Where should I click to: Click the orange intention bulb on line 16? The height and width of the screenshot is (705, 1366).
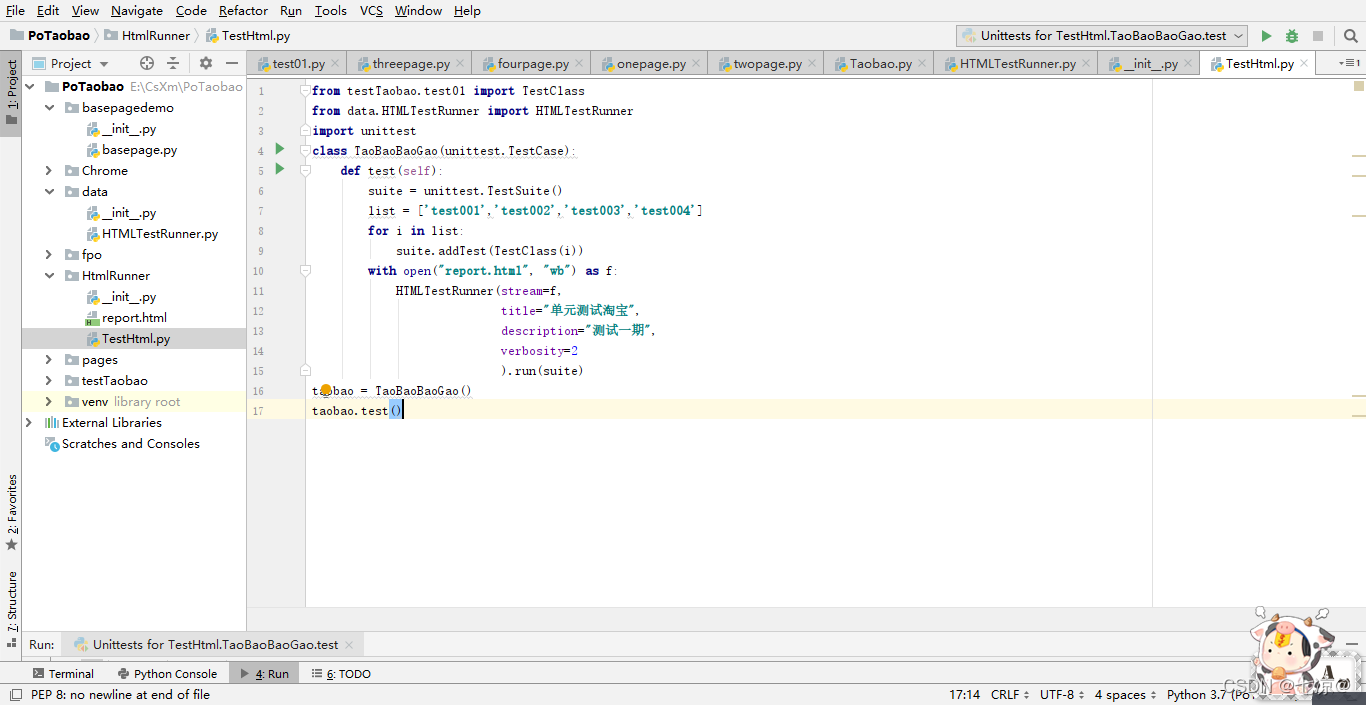[x=325, y=390]
